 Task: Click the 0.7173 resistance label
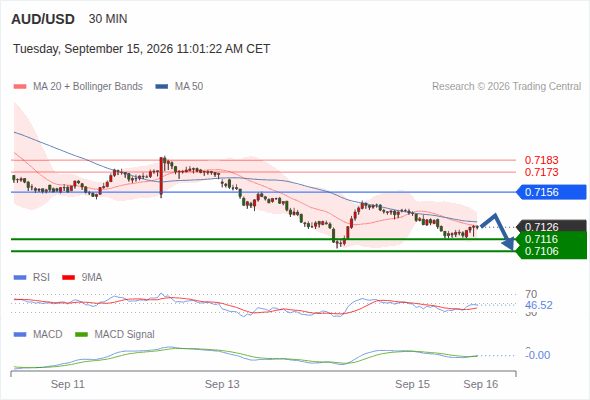541,172
